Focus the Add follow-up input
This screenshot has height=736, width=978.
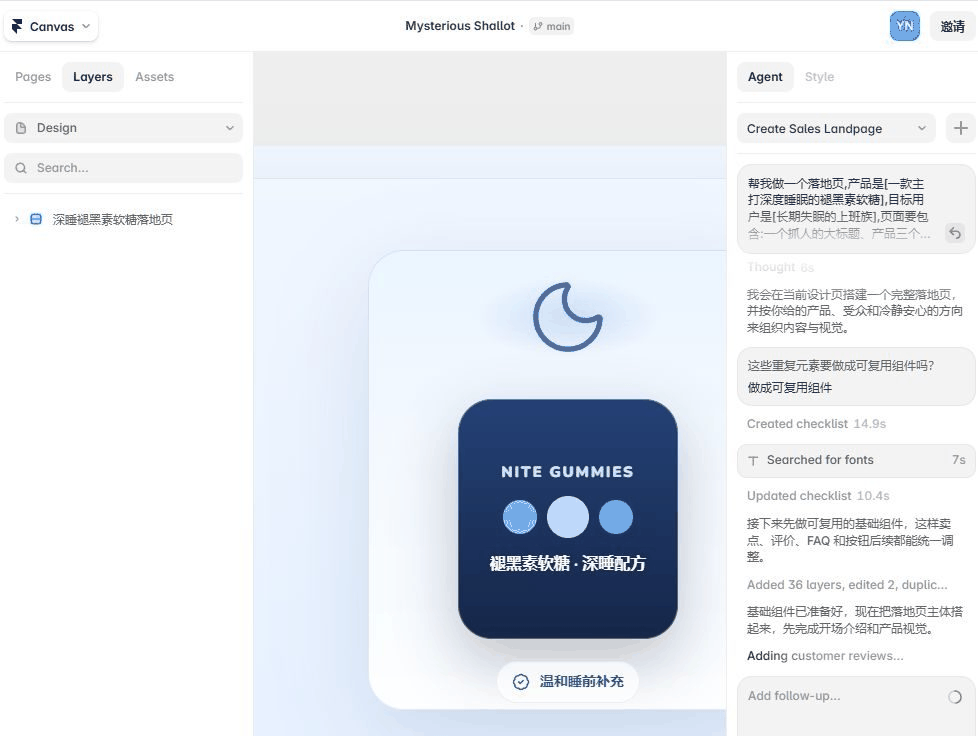[856, 706]
